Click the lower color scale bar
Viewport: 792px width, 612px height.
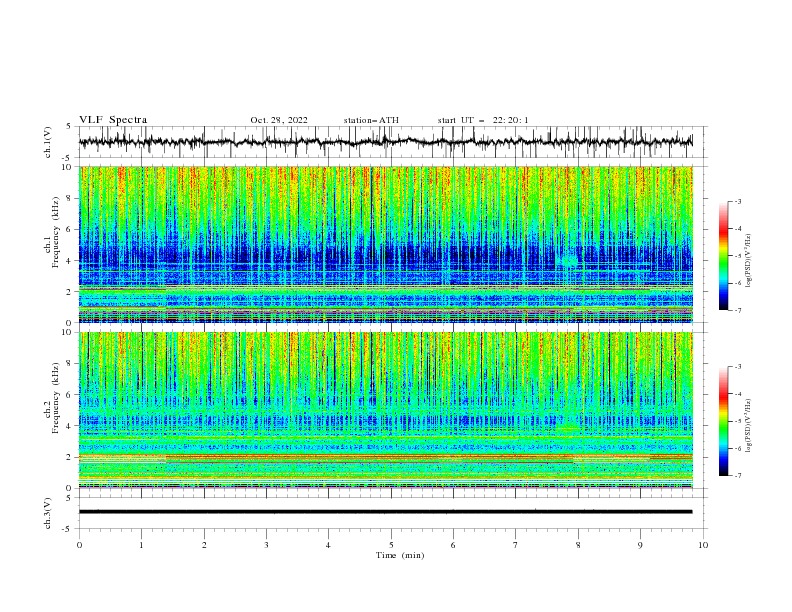coord(723,421)
